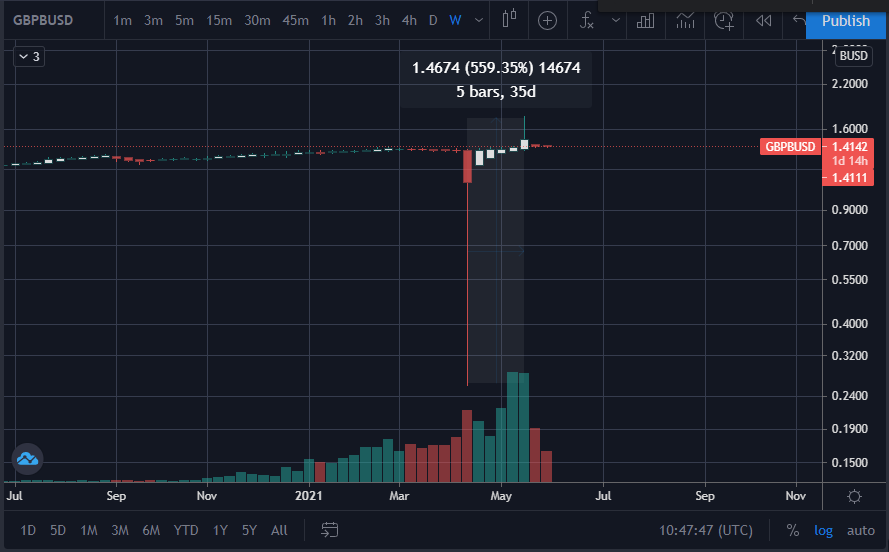The image size is (889, 552).
Task: Switch to the 2h interval
Action: 355,20
